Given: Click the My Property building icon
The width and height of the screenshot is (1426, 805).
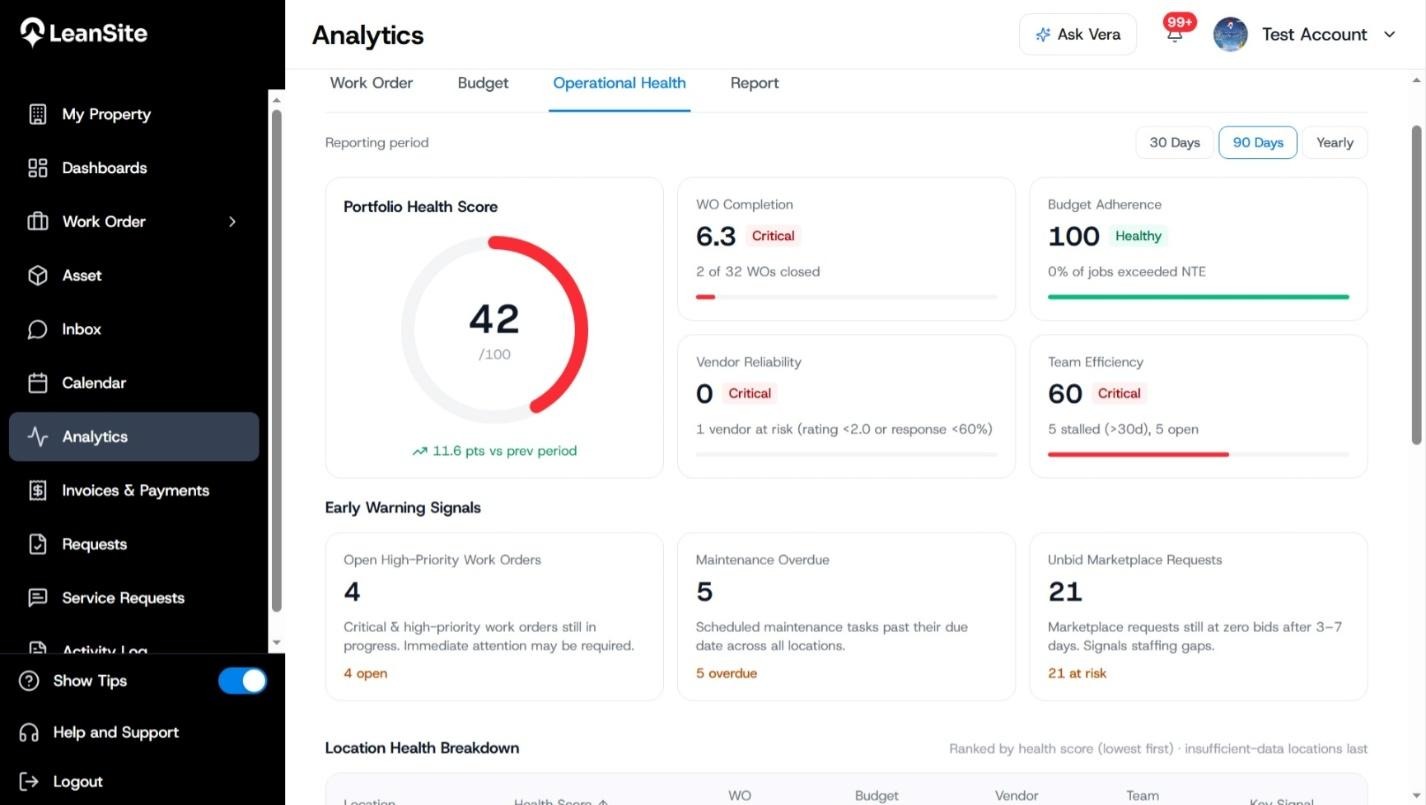Looking at the screenshot, I should pos(38,114).
